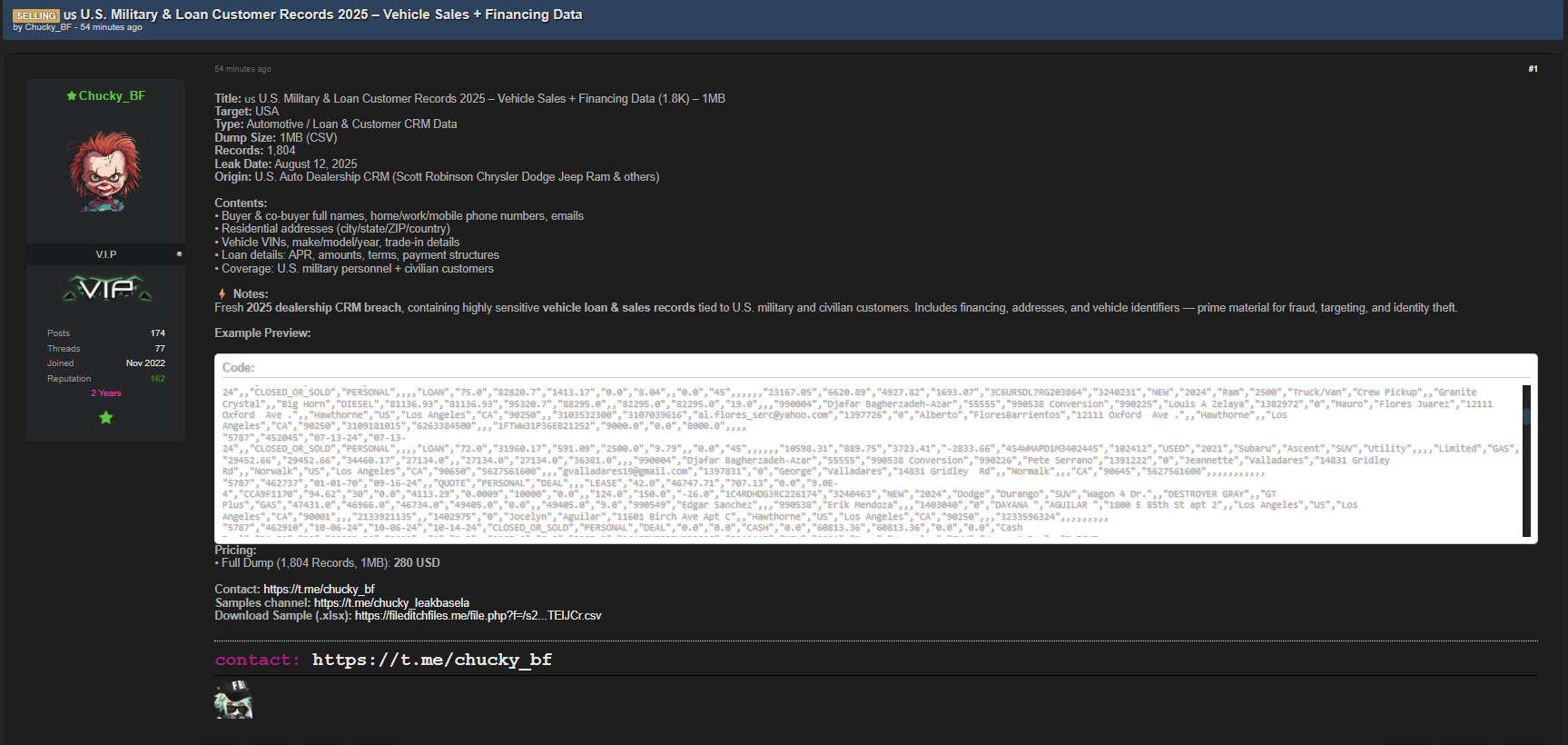Screen dimensions: 1568x745
Task: Click the VIP rank badge graphic
Action: pyautogui.click(x=106, y=289)
